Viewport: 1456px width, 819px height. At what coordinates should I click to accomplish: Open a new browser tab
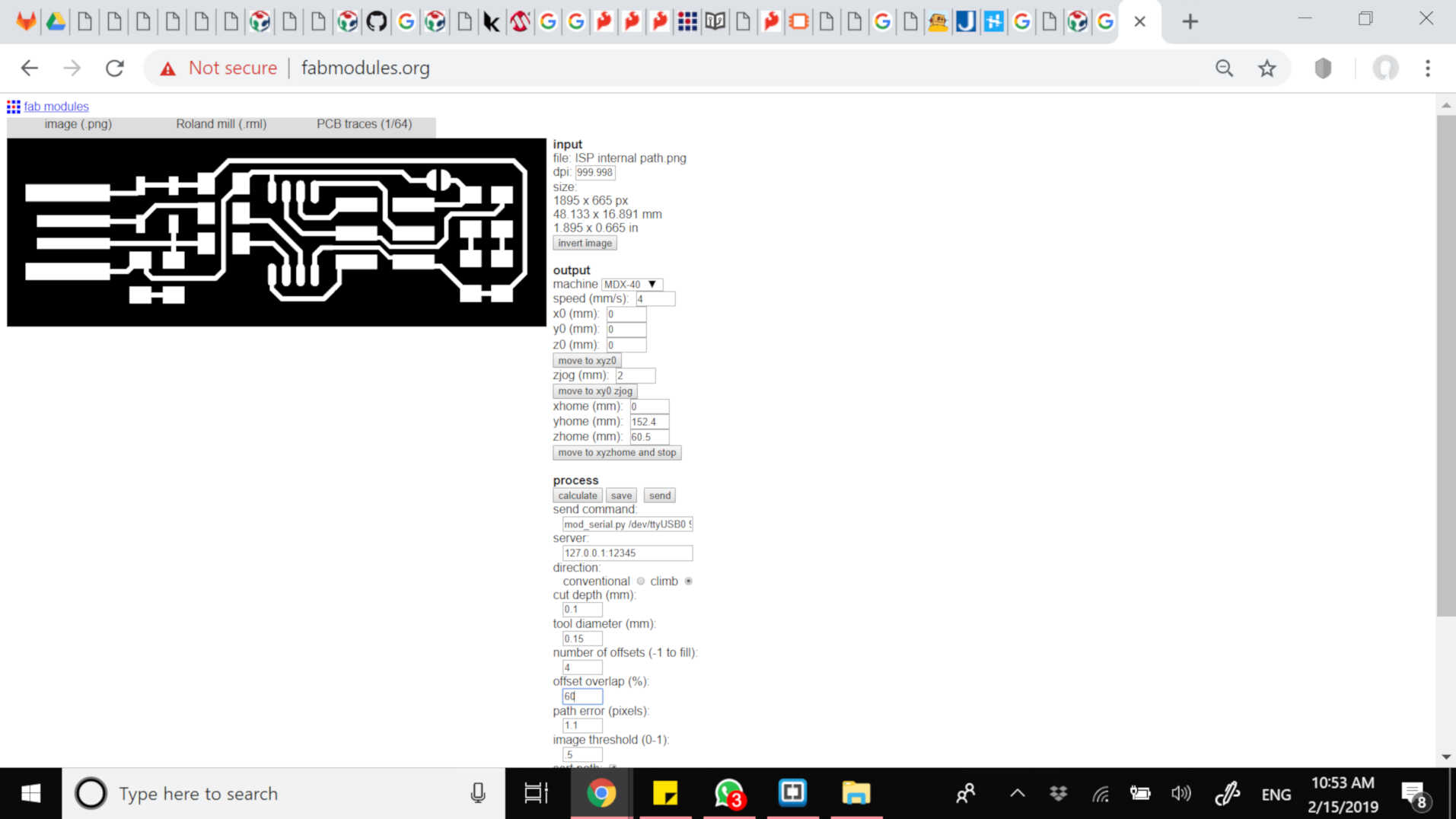pos(1190,21)
